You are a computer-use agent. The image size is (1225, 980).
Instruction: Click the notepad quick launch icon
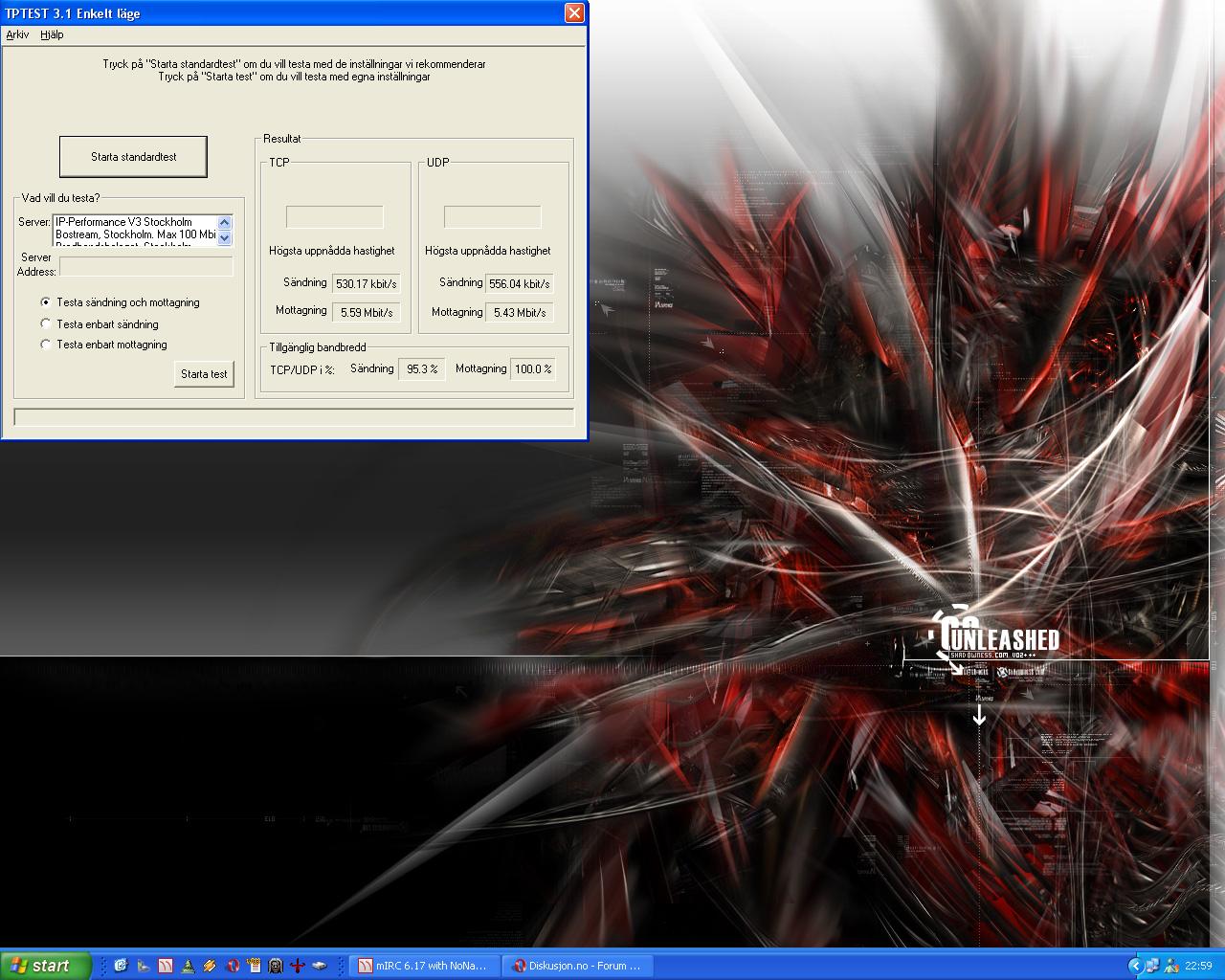pos(254,966)
